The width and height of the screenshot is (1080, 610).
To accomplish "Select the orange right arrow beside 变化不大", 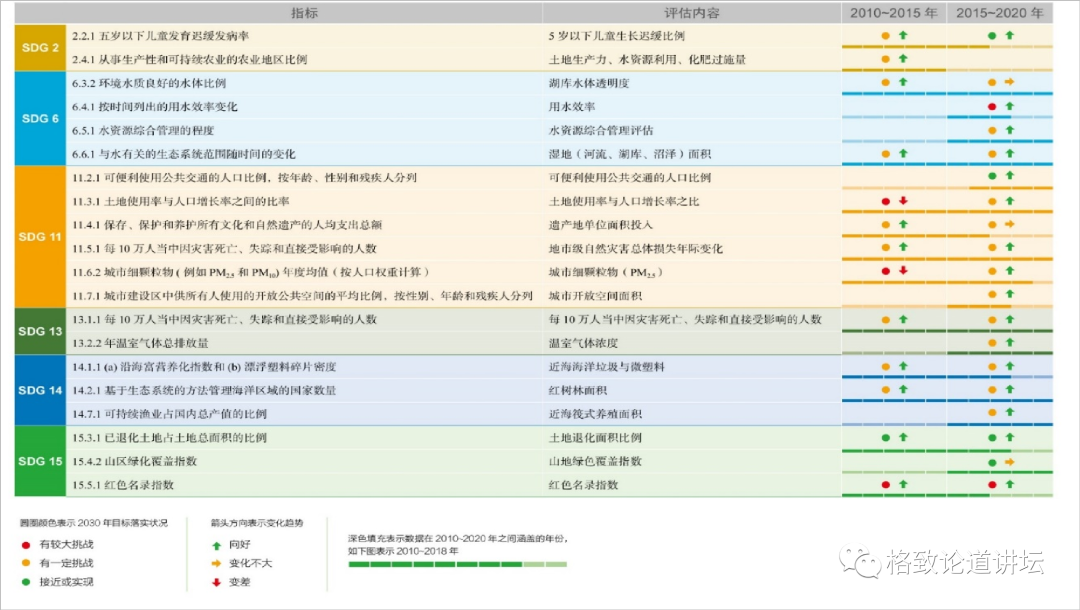I will pos(216,563).
